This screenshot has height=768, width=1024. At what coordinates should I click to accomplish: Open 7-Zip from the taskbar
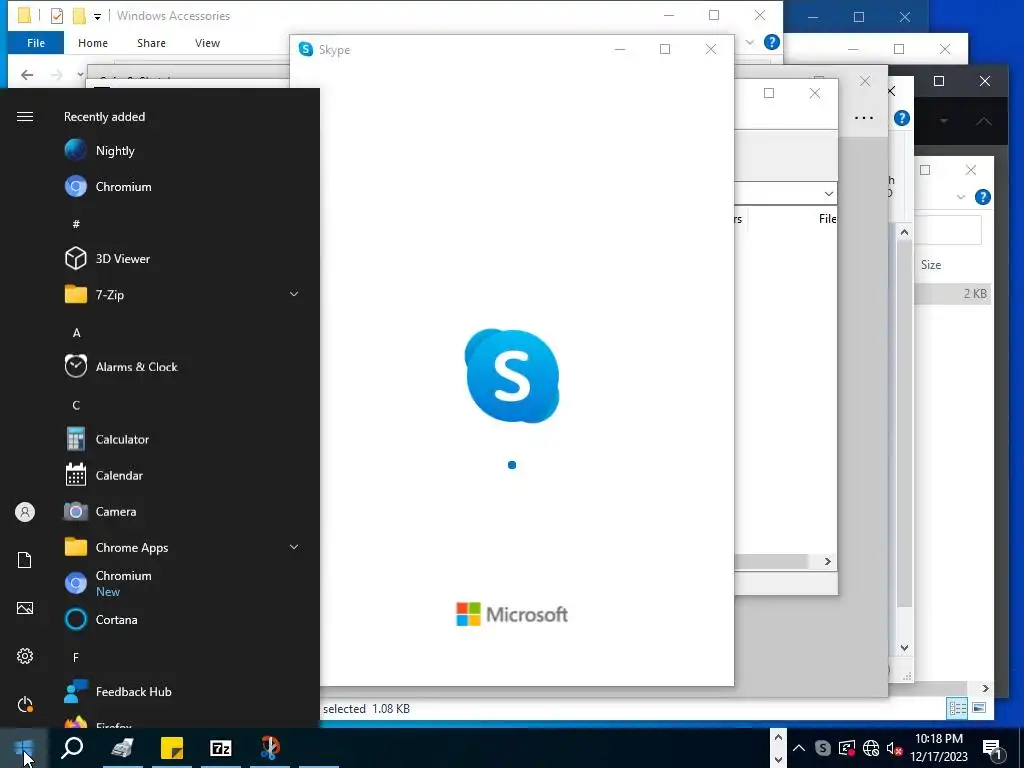pyautogui.click(x=221, y=748)
